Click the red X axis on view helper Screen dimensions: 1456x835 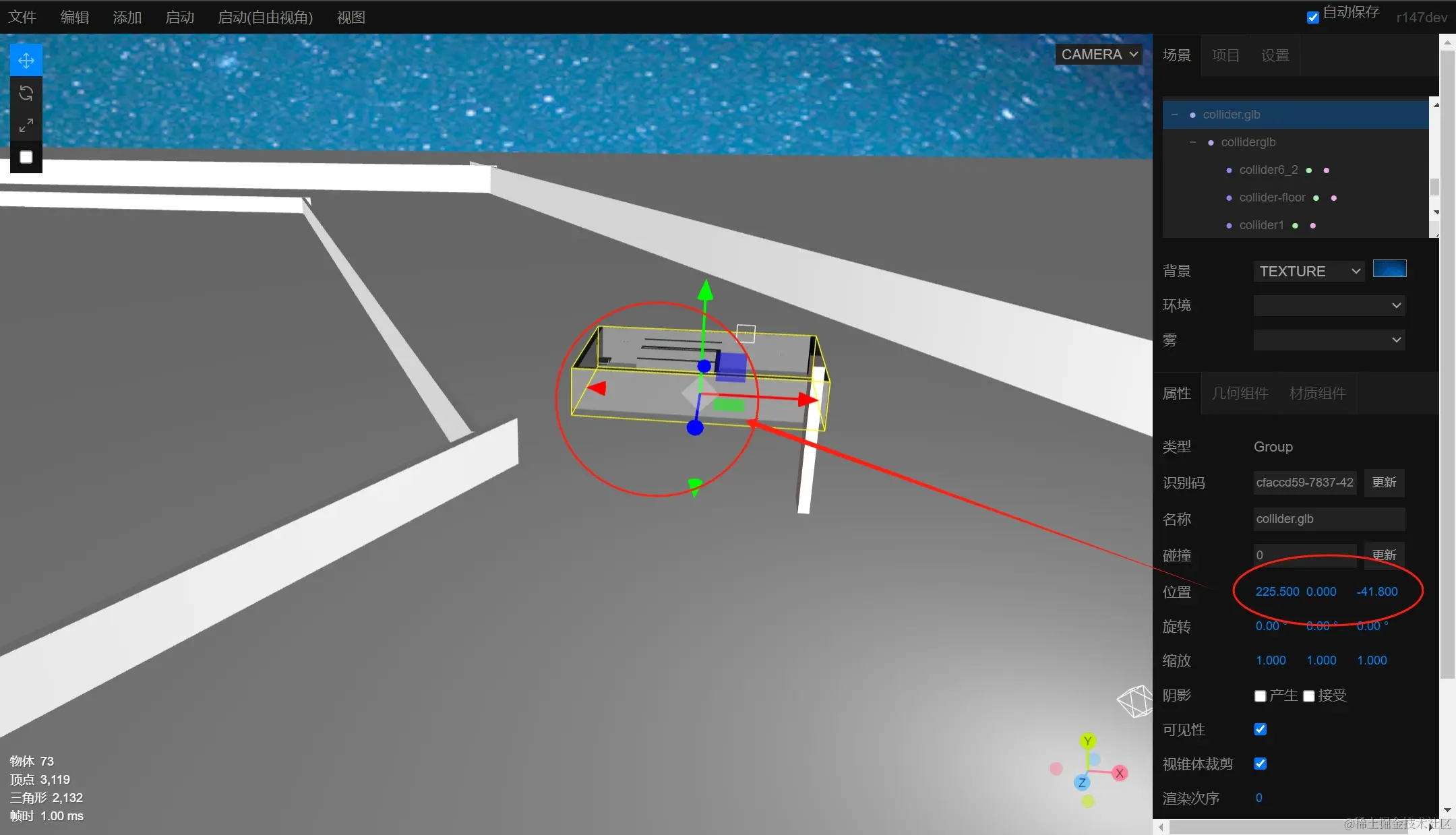[x=1120, y=773]
